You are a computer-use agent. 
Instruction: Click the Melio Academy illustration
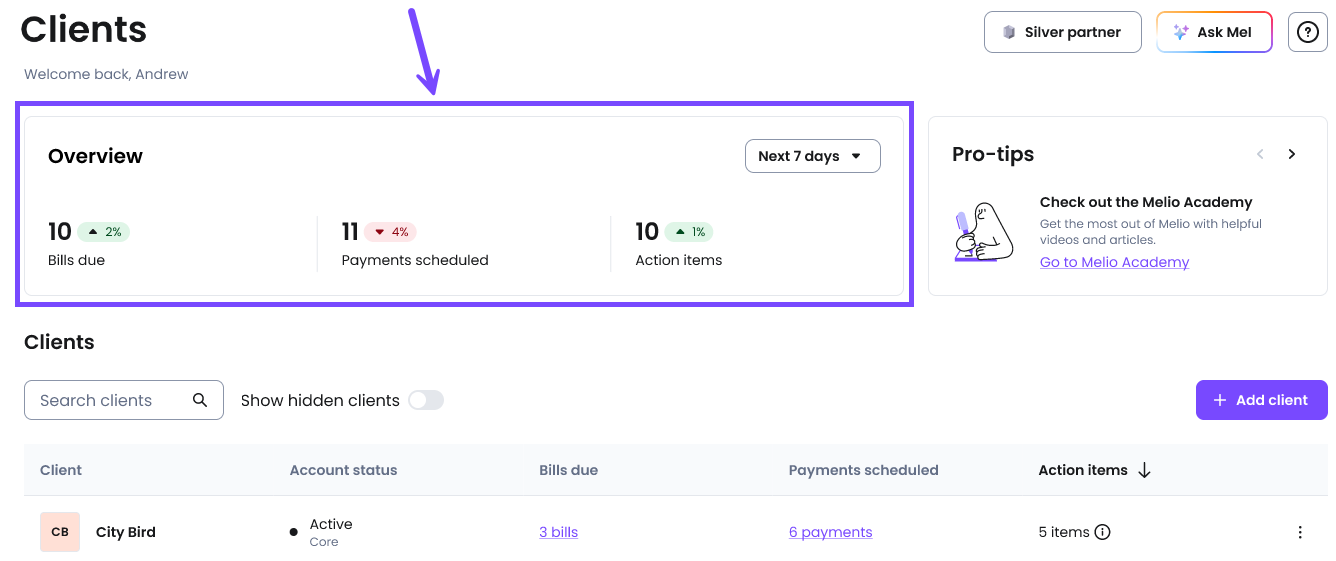984,232
